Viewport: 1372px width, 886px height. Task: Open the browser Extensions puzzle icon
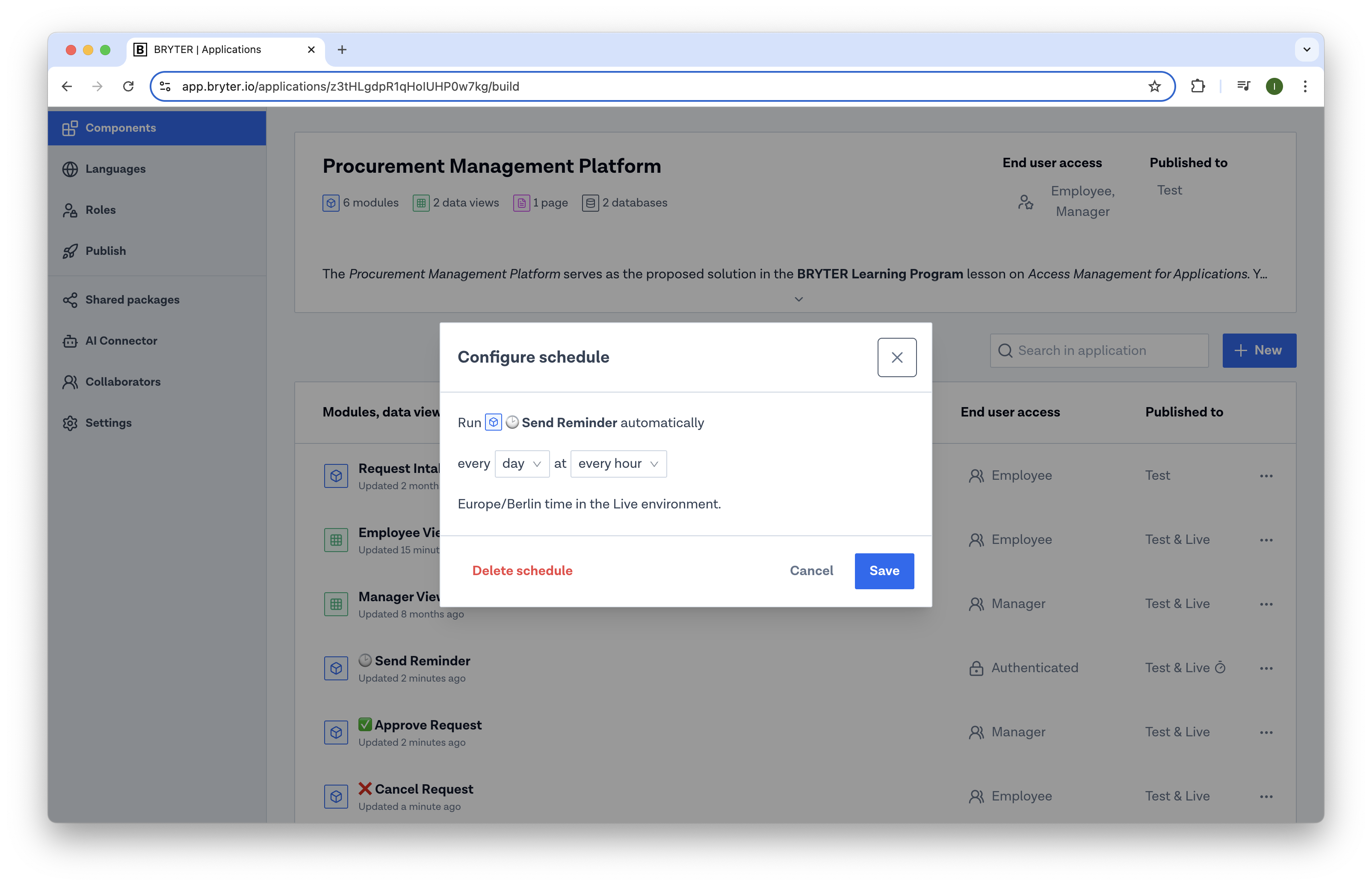[x=1198, y=86]
